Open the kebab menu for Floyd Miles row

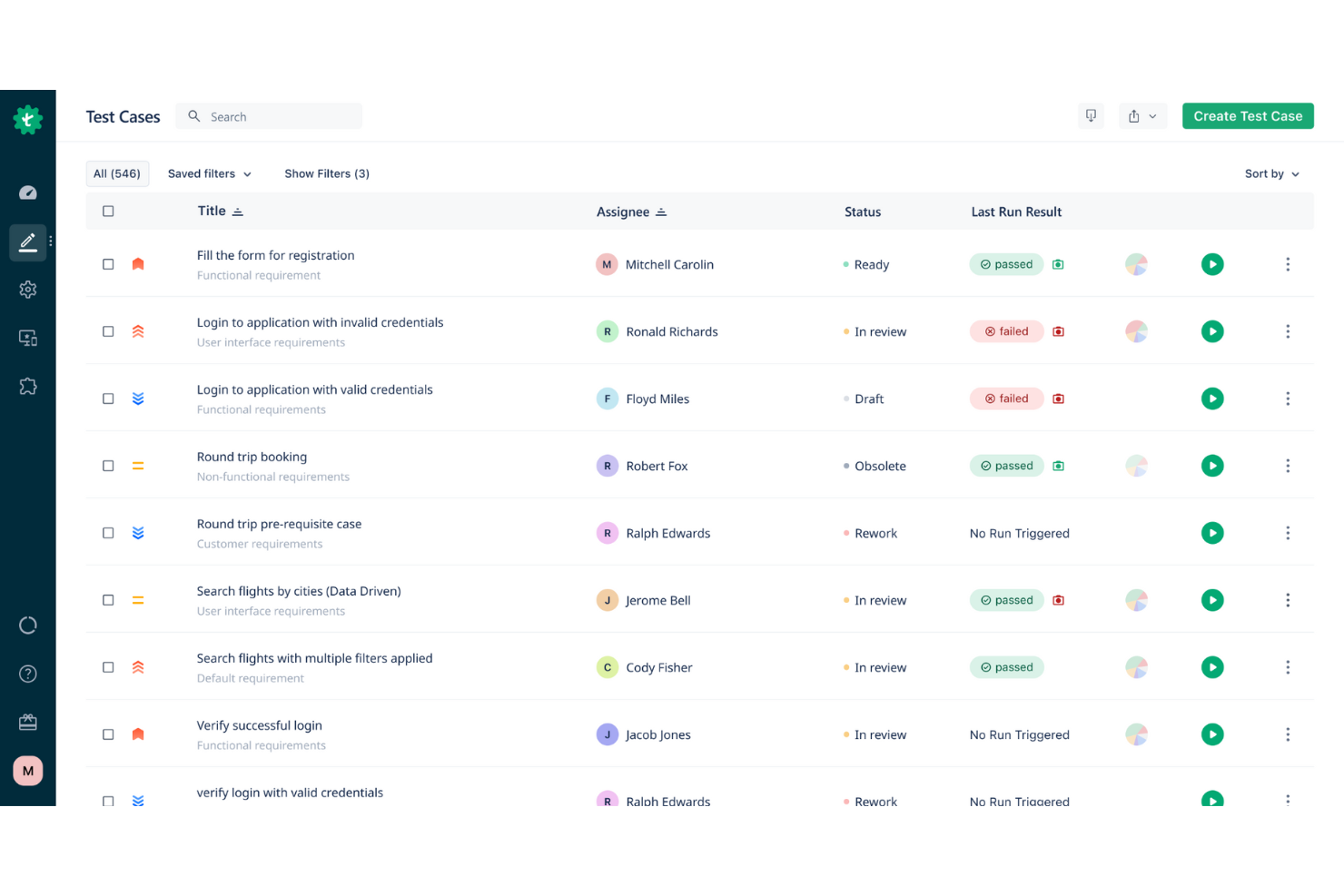(1288, 399)
